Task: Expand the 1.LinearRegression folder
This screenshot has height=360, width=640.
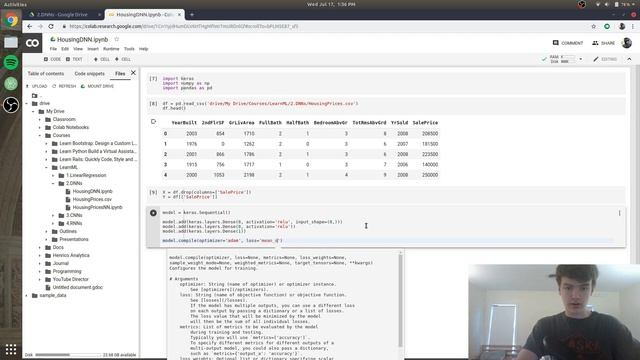Action: click(53, 175)
